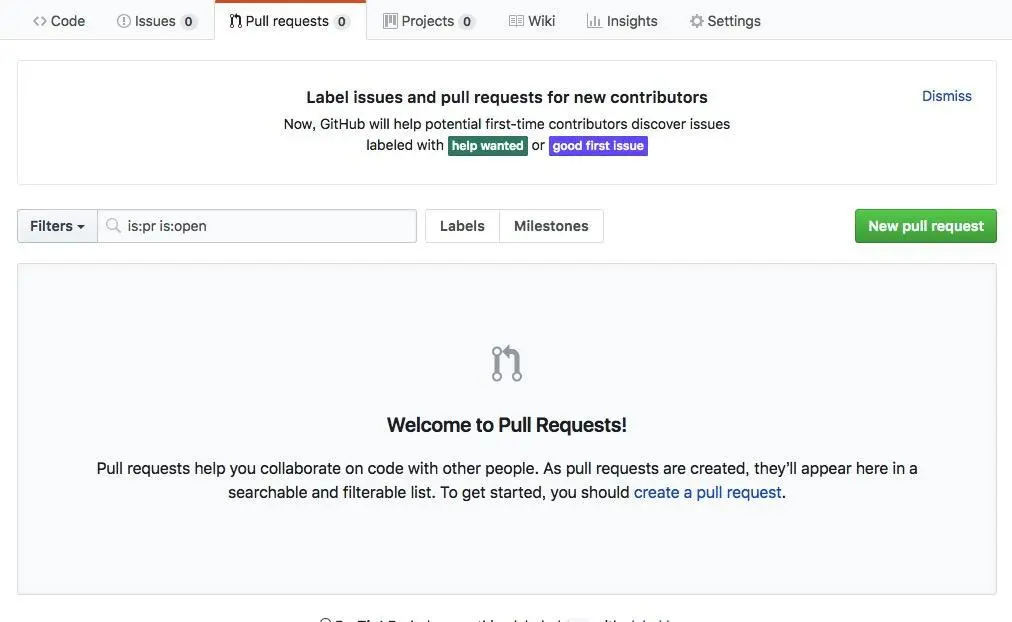Click the good first issue label badge

click(598, 145)
